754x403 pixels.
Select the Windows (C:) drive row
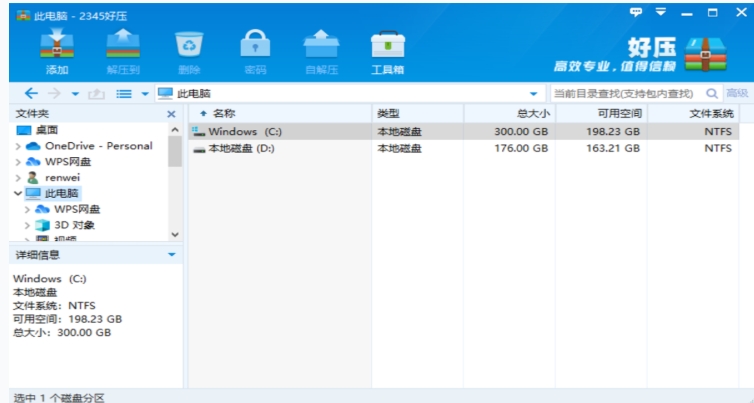pos(464,131)
